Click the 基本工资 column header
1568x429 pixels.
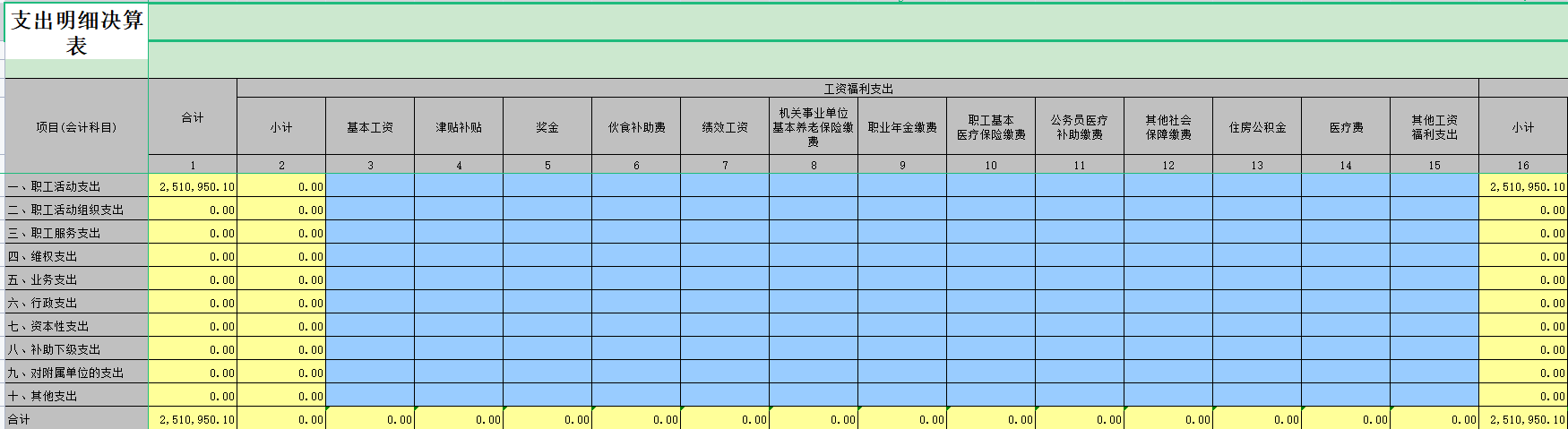pyautogui.click(x=370, y=127)
